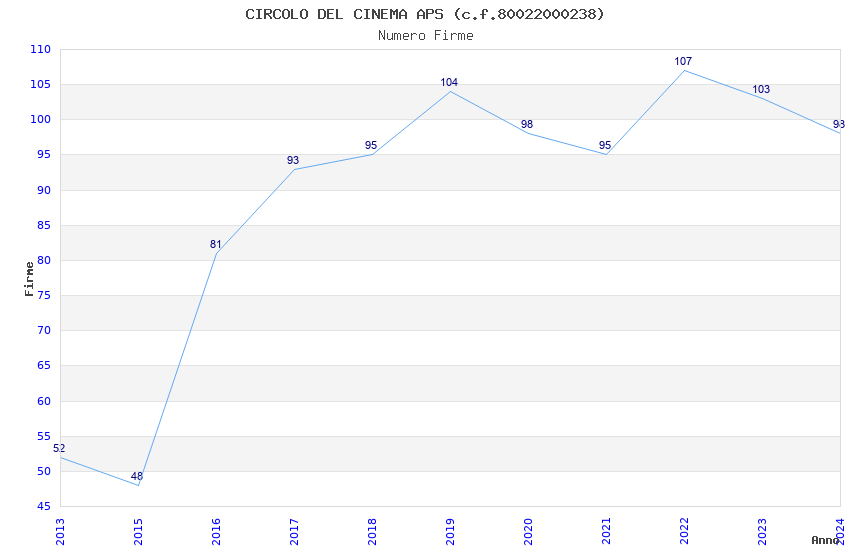Screen dimensions: 850x550
Task: Select the data label 93 at 2024 endpoint
Action: (839, 125)
